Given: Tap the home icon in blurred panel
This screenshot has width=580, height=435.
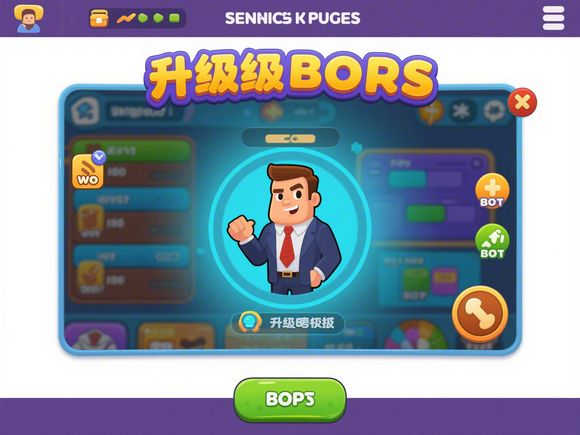Looking at the screenshot, I should pyautogui.click(x=86, y=111).
